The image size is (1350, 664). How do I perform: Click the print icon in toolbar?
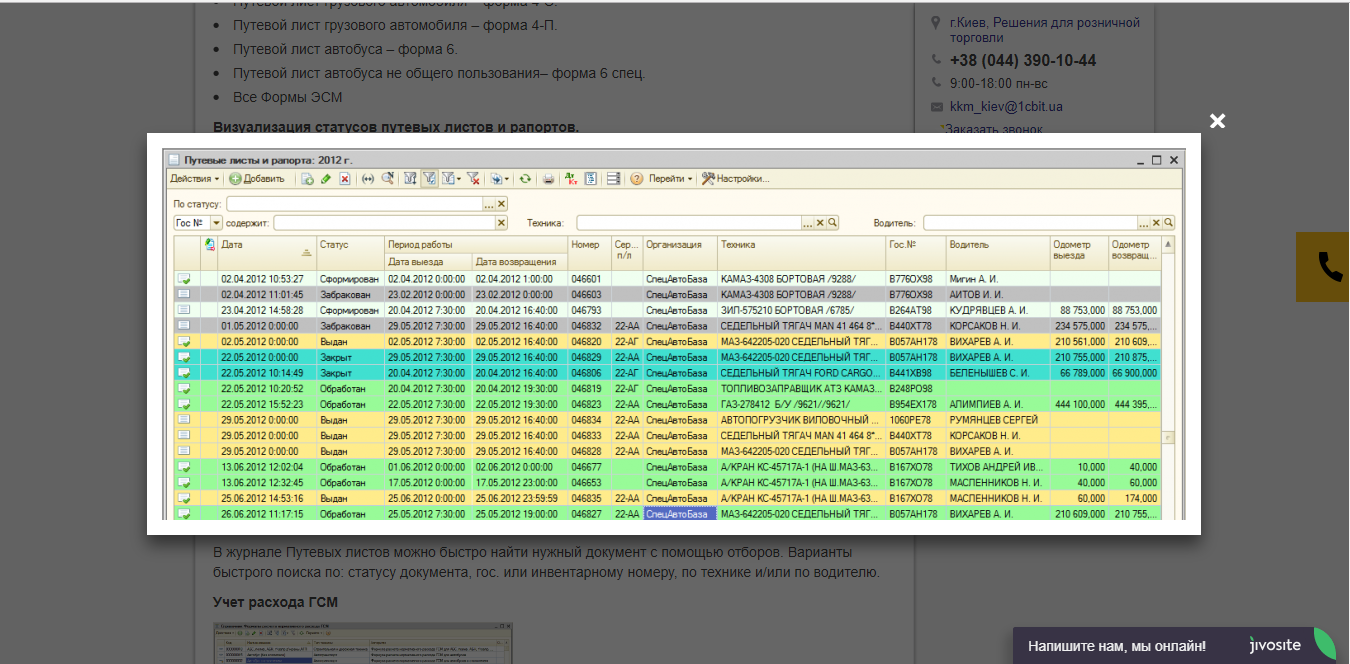548,179
